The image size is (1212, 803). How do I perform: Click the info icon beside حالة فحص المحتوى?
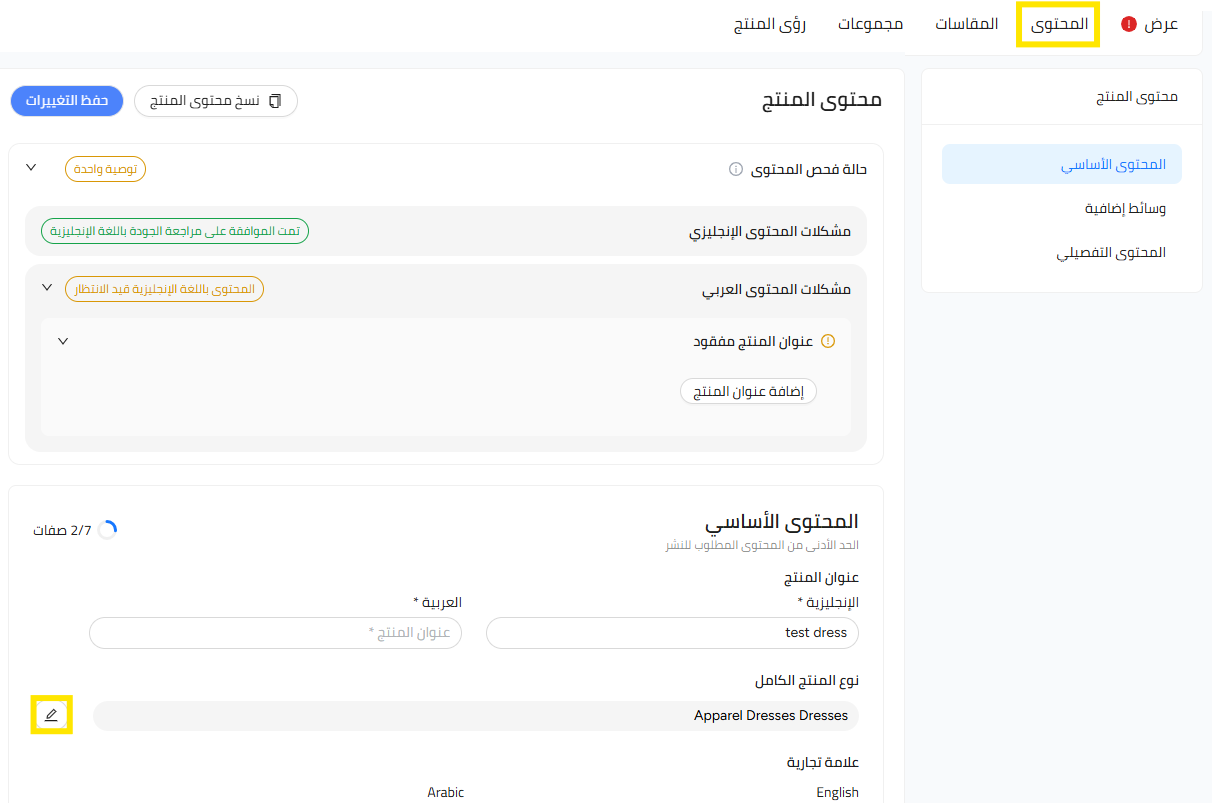click(736, 169)
